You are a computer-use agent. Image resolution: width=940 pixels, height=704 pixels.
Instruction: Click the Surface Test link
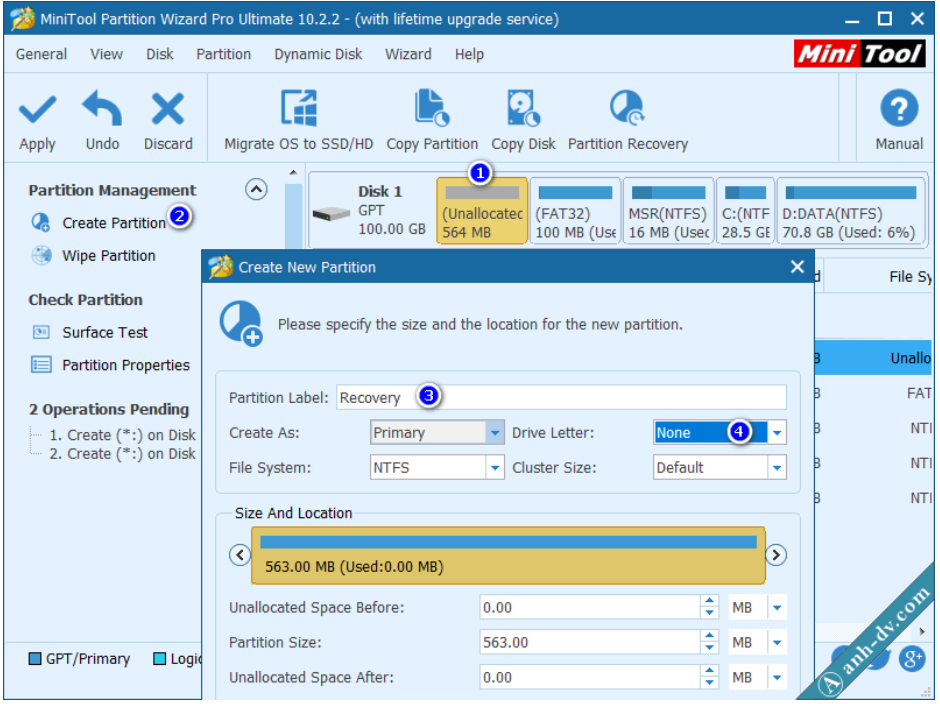pyautogui.click(x=105, y=332)
